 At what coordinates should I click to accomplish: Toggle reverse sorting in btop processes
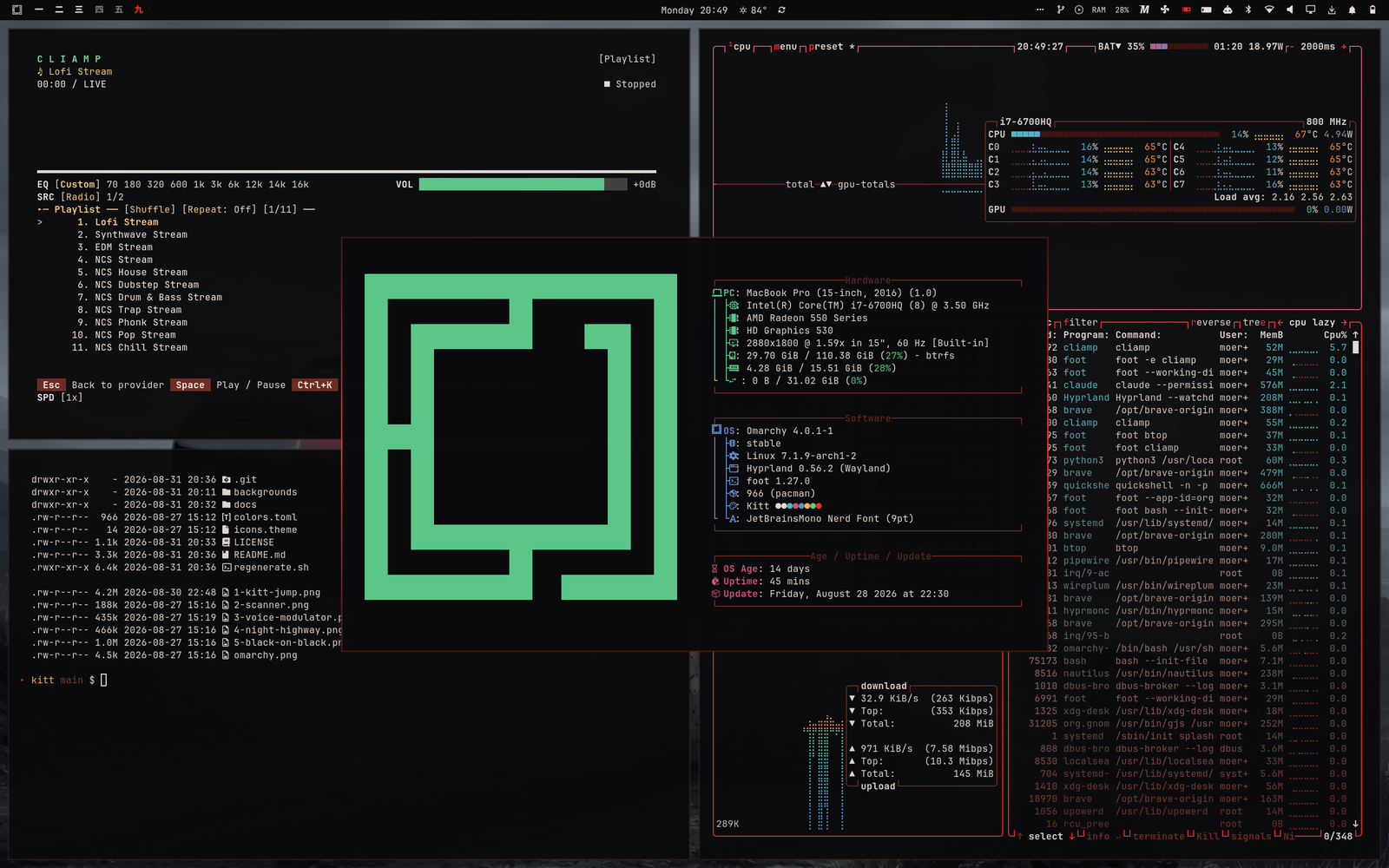(x=1211, y=322)
